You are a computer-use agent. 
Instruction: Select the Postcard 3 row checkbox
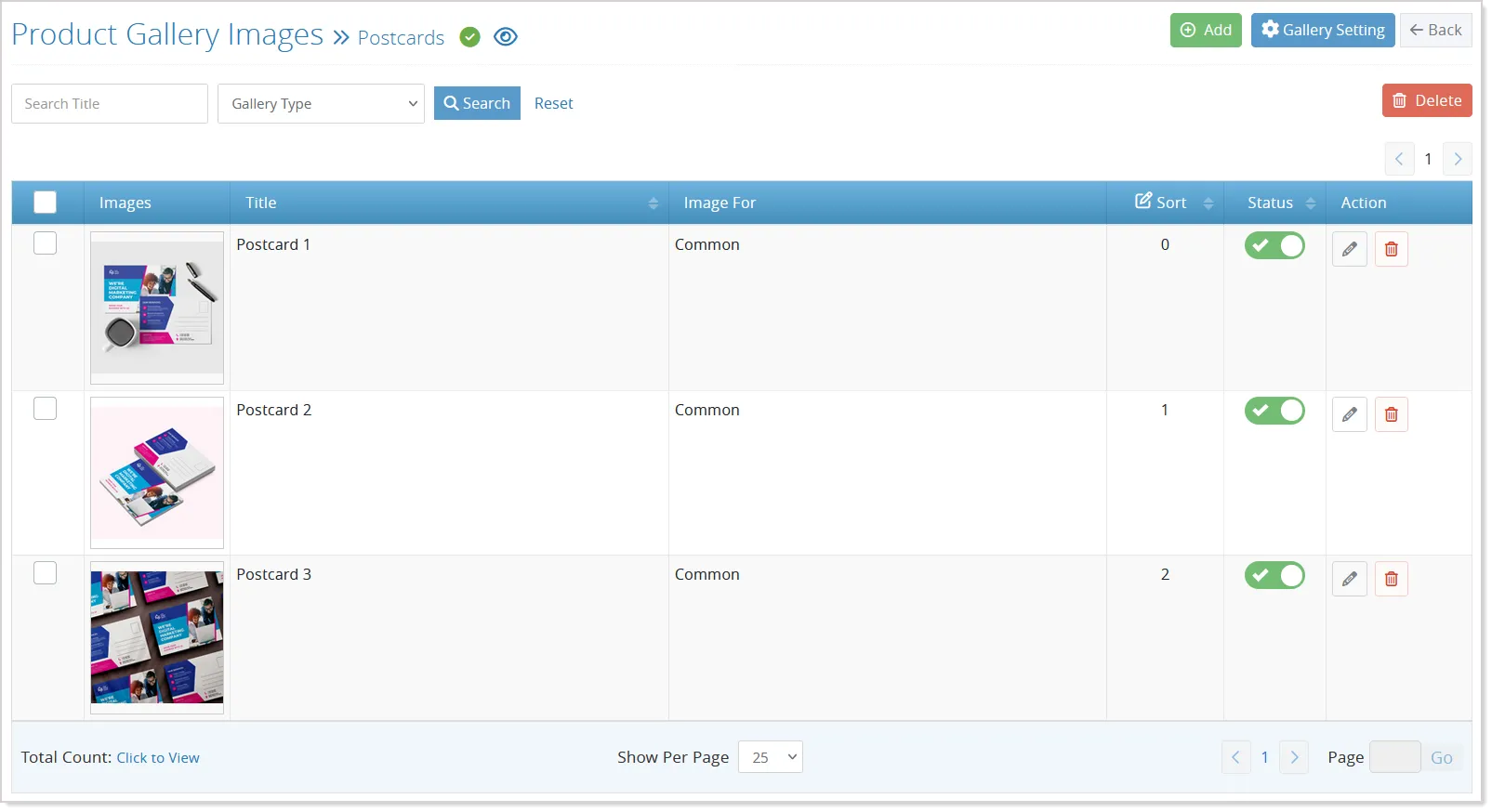45,572
